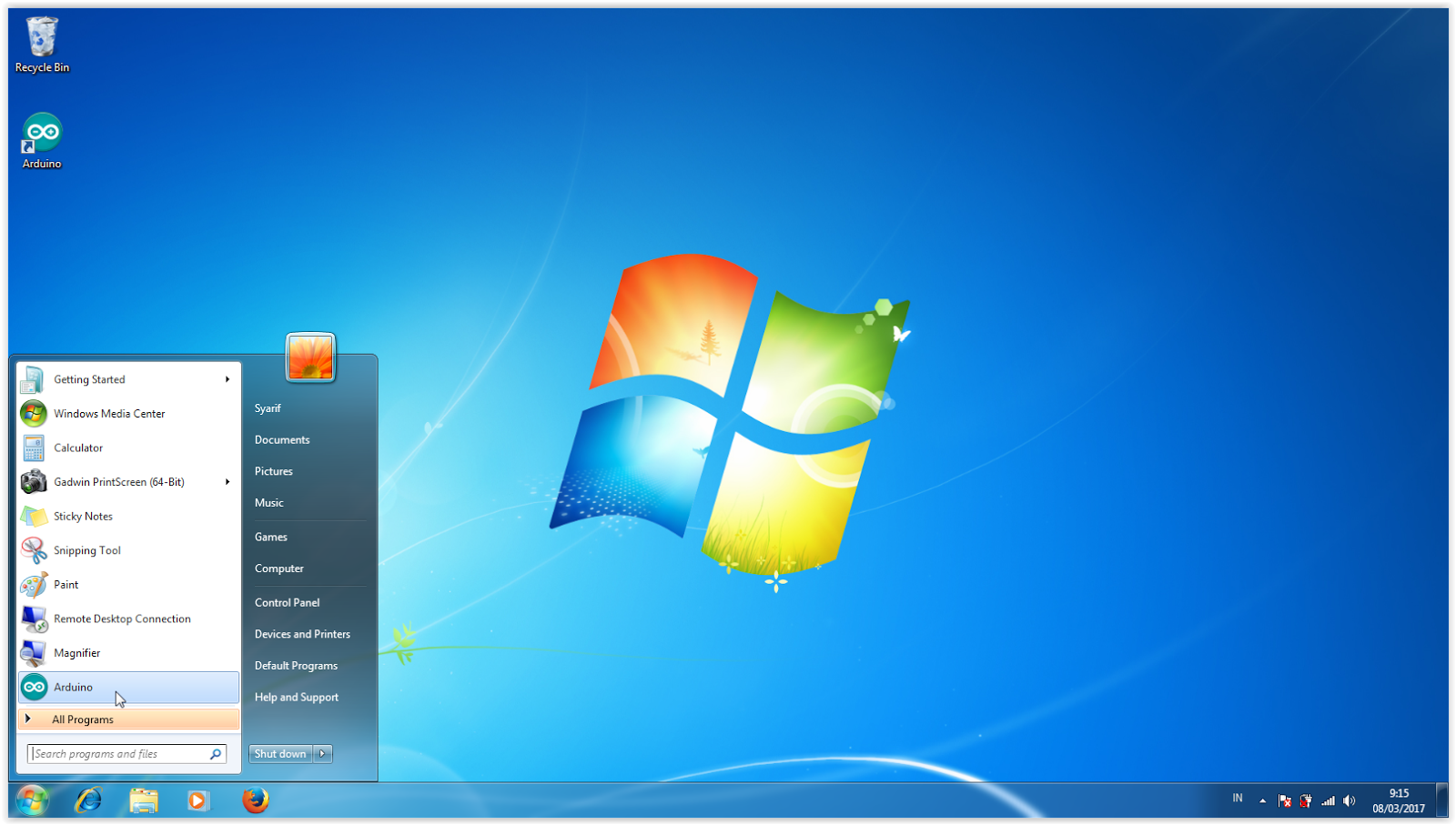Open the Snipping Tool
The width and height of the screenshot is (1456, 825).
86,550
